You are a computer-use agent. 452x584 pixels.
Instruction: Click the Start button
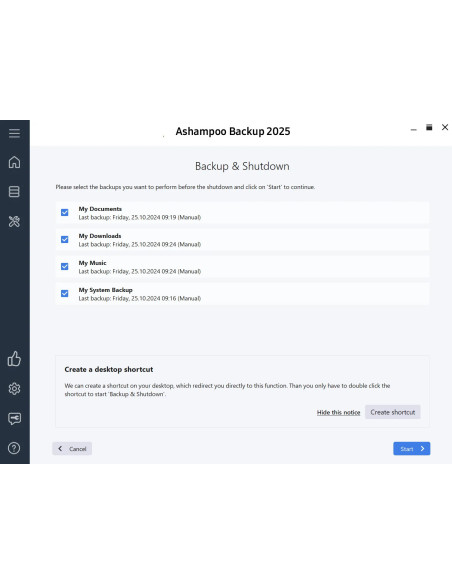[412, 448]
